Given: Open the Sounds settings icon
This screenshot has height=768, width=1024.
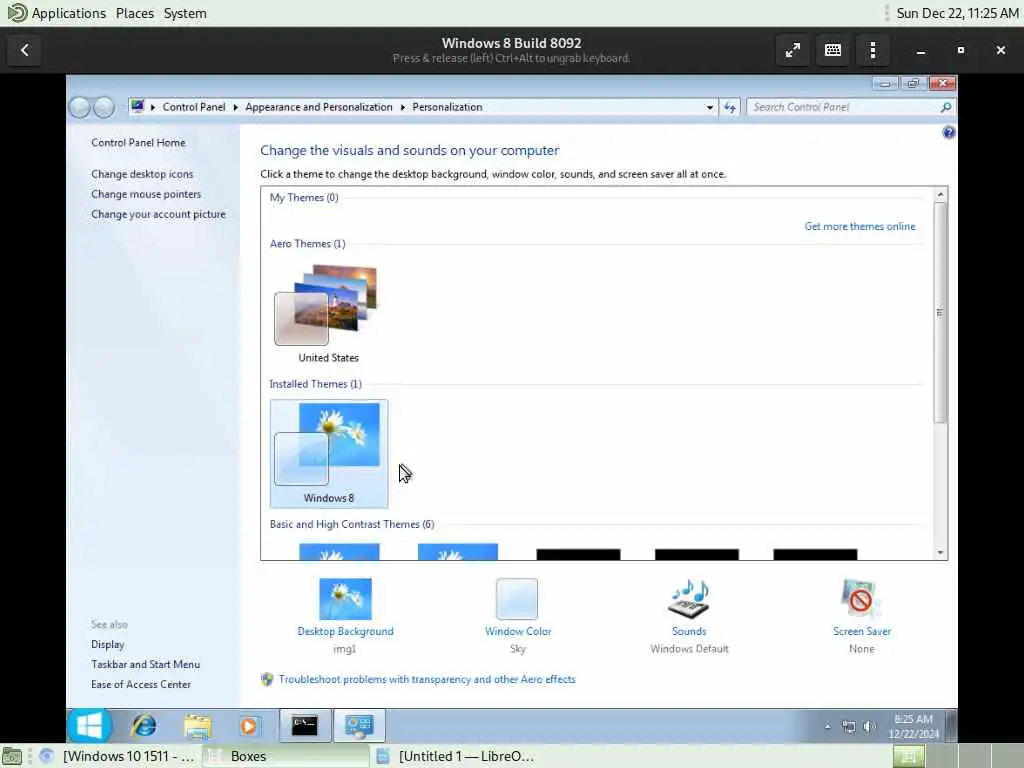Looking at the screenshot, I should click(689, 599).
